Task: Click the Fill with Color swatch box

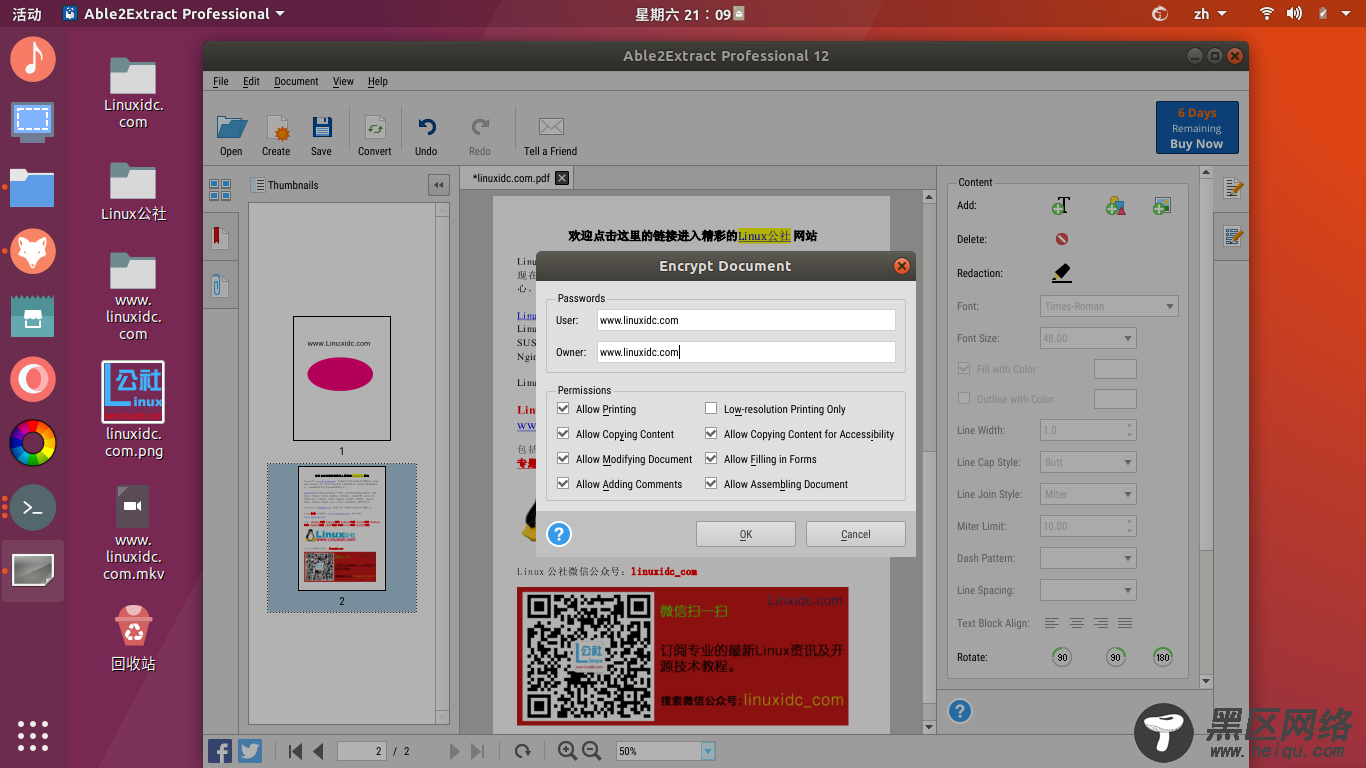Action: (1115, 369)
